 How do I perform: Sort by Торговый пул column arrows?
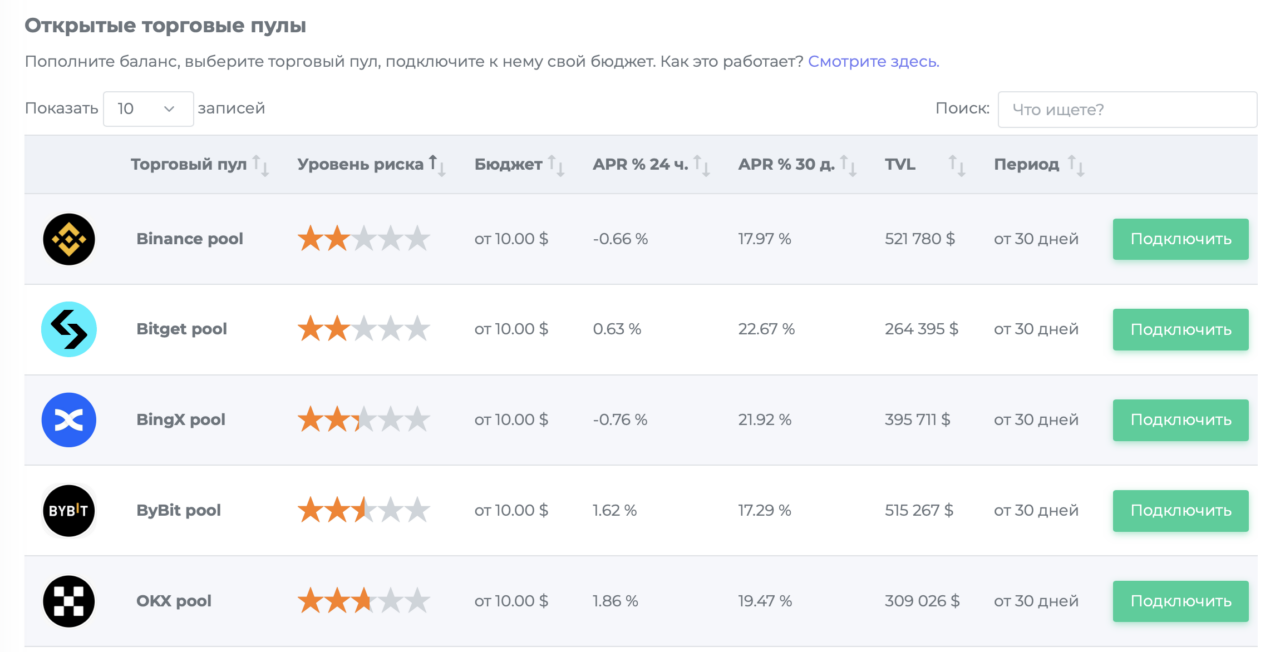pos(261,165)
